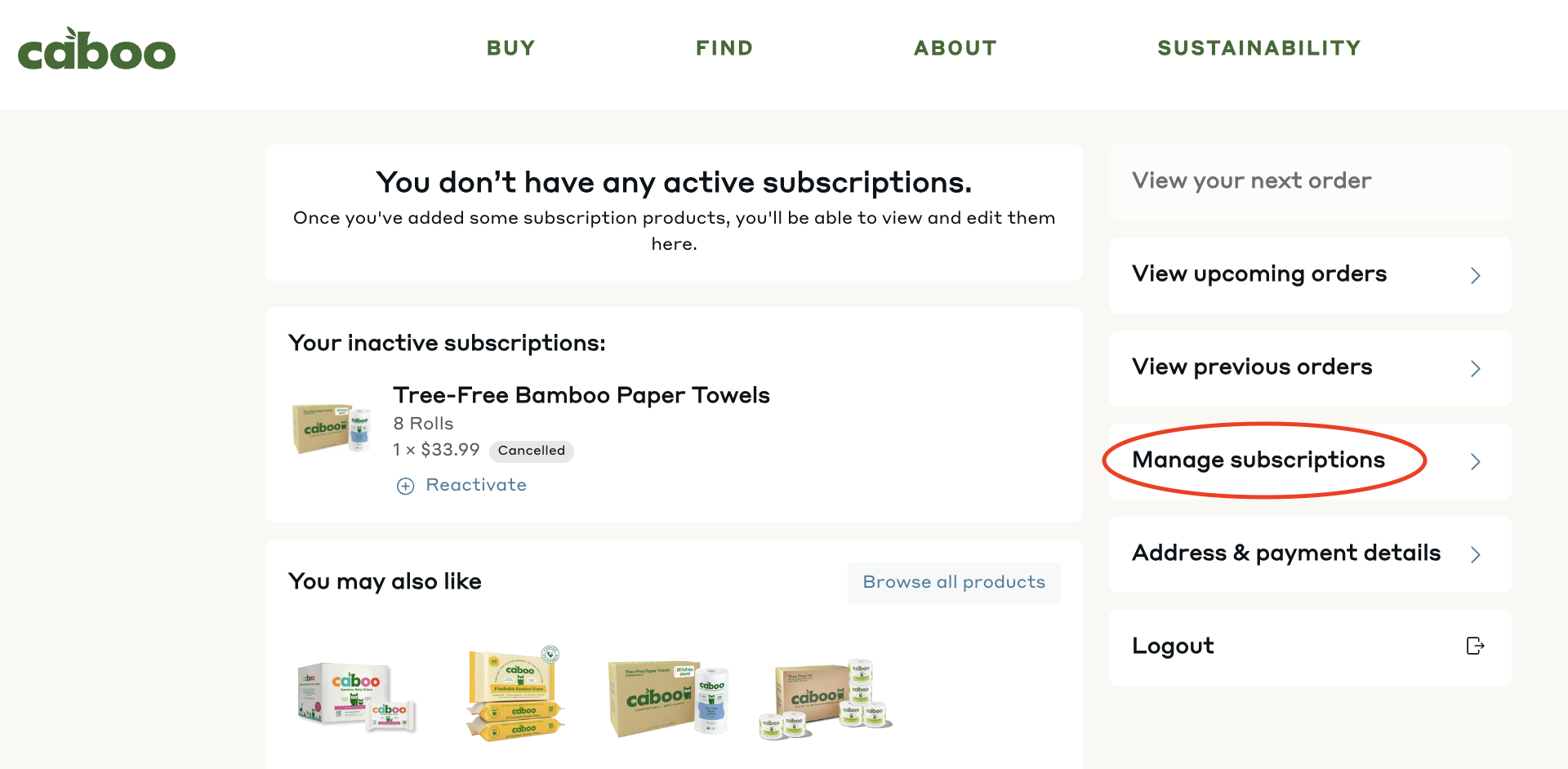Image resolution: width=1568 pixels, height=769 pixels.
Task: Reactivate the cancelled paper towels subscription
Action: click(476, 486)
